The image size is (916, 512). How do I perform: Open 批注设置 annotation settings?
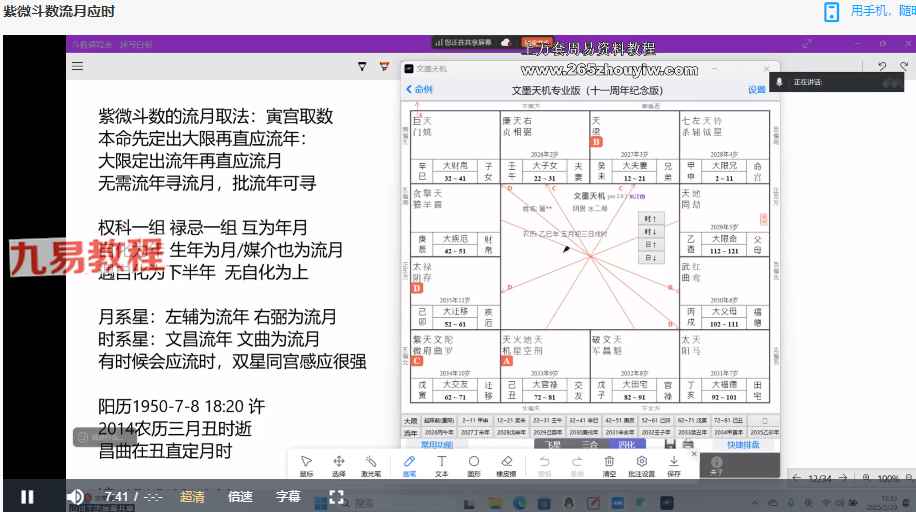[x=642, y=465]
